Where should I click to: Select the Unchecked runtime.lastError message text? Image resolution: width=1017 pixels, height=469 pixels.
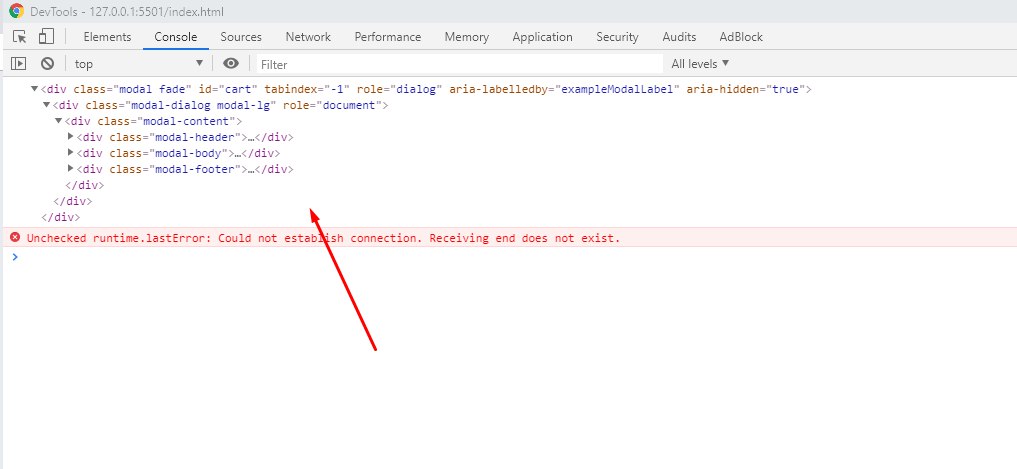pyautogui.click(x=323, y=238)
